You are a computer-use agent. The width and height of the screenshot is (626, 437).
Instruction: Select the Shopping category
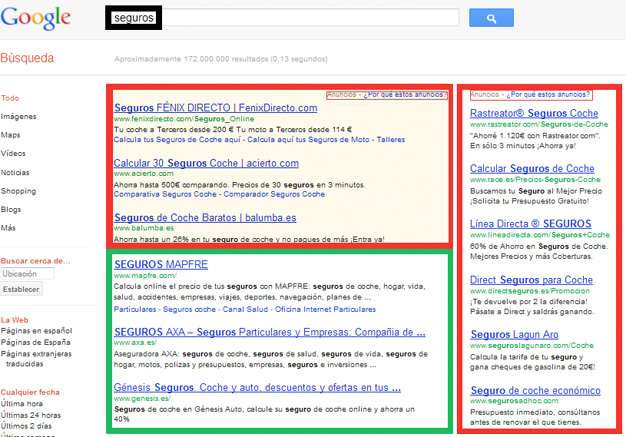(18, 191)
